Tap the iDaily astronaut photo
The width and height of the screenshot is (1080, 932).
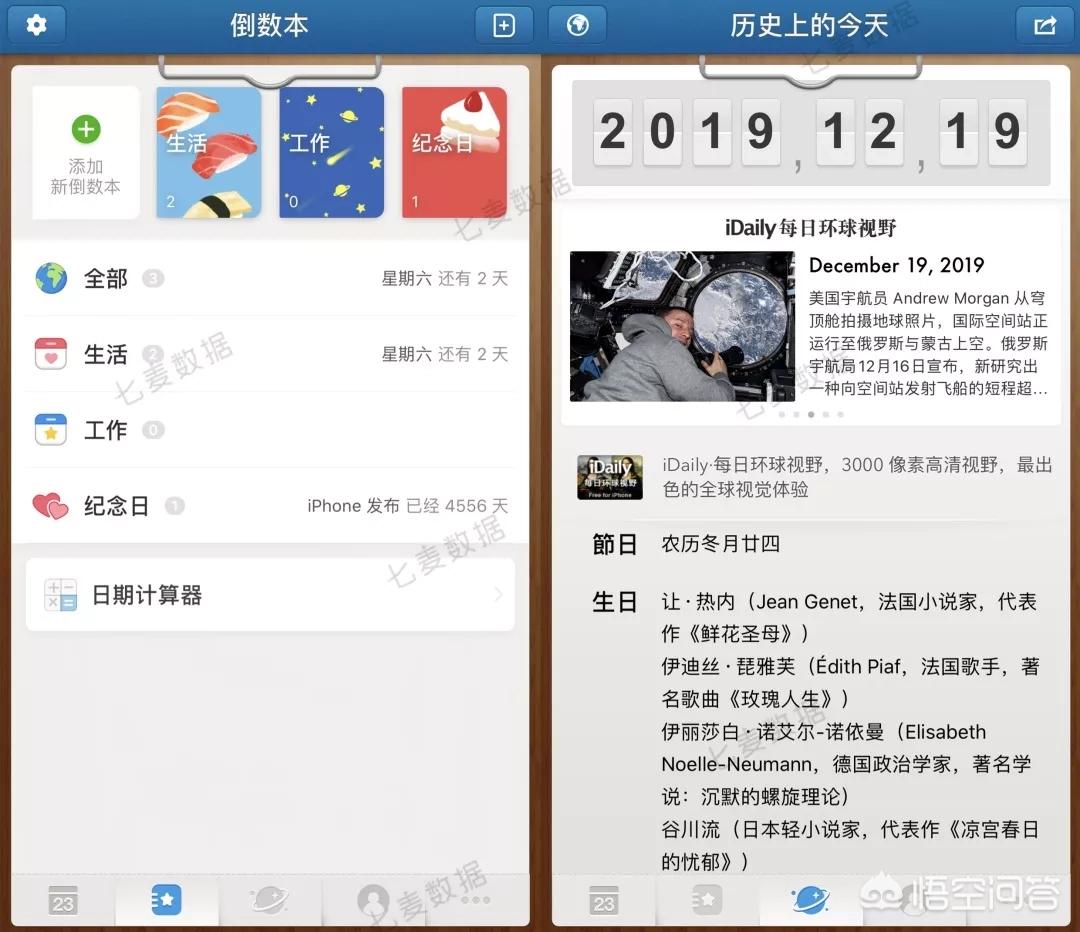(x=681, y=326)
